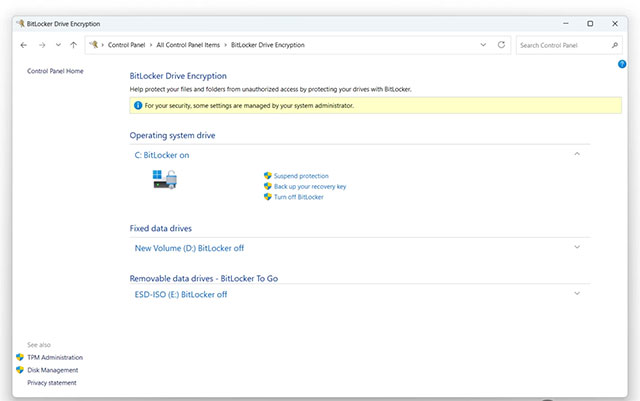Image resolution: width=640 pixels, height=401 pixels.
Task: Open address bar history dropdown
Action: click(x=483, y=45)
